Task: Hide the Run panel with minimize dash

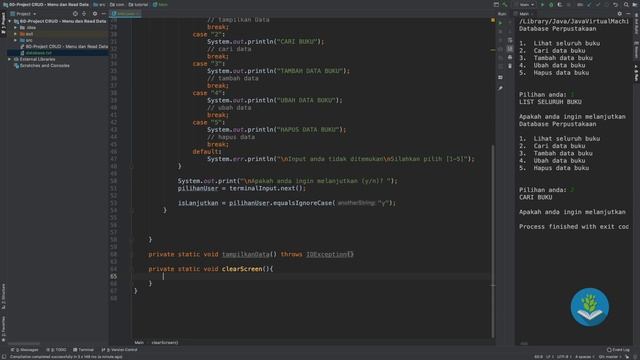Action: [x=628, y=13]
